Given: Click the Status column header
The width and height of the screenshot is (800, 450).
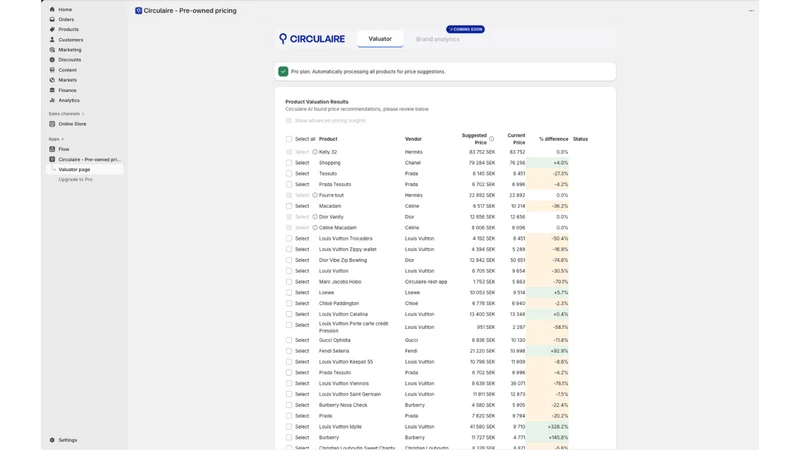Looking at the screenshot, I should pos(580,139).
